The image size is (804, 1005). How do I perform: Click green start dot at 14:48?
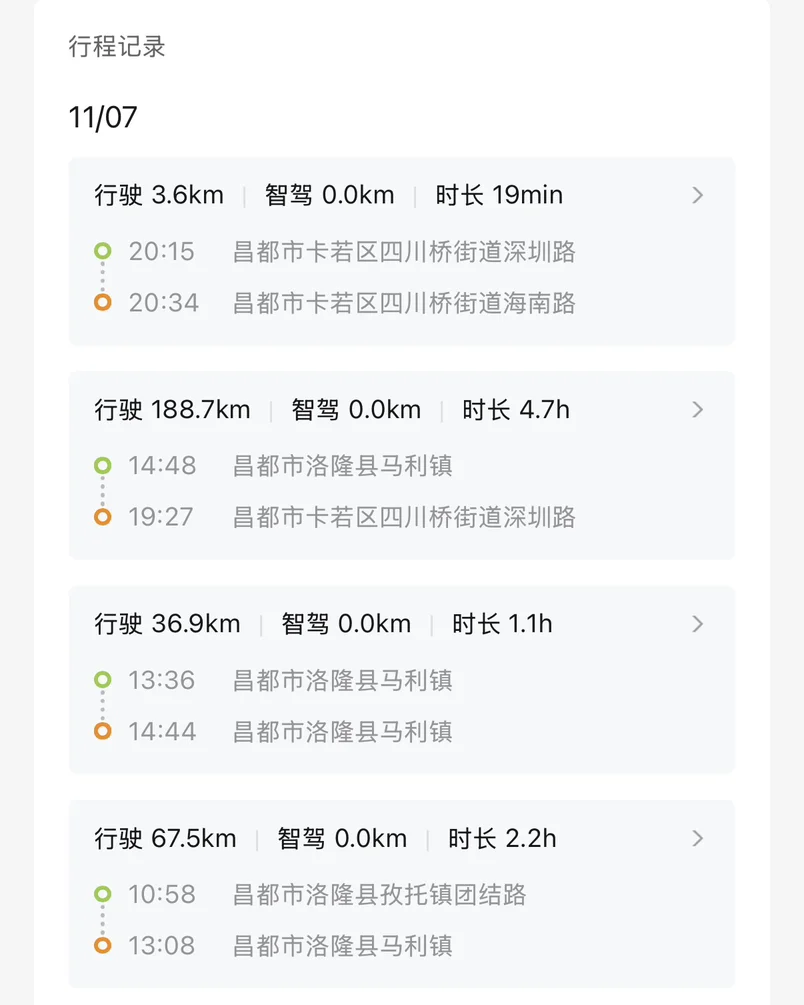(102, 465)
